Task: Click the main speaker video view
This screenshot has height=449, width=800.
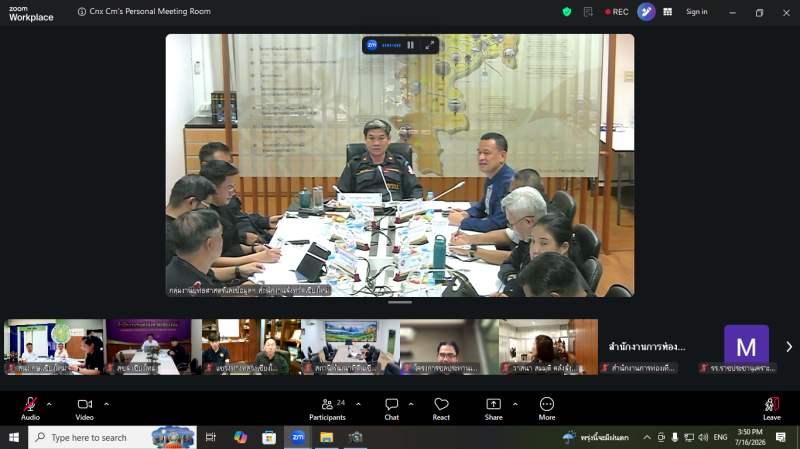Action: pos(400,165)
